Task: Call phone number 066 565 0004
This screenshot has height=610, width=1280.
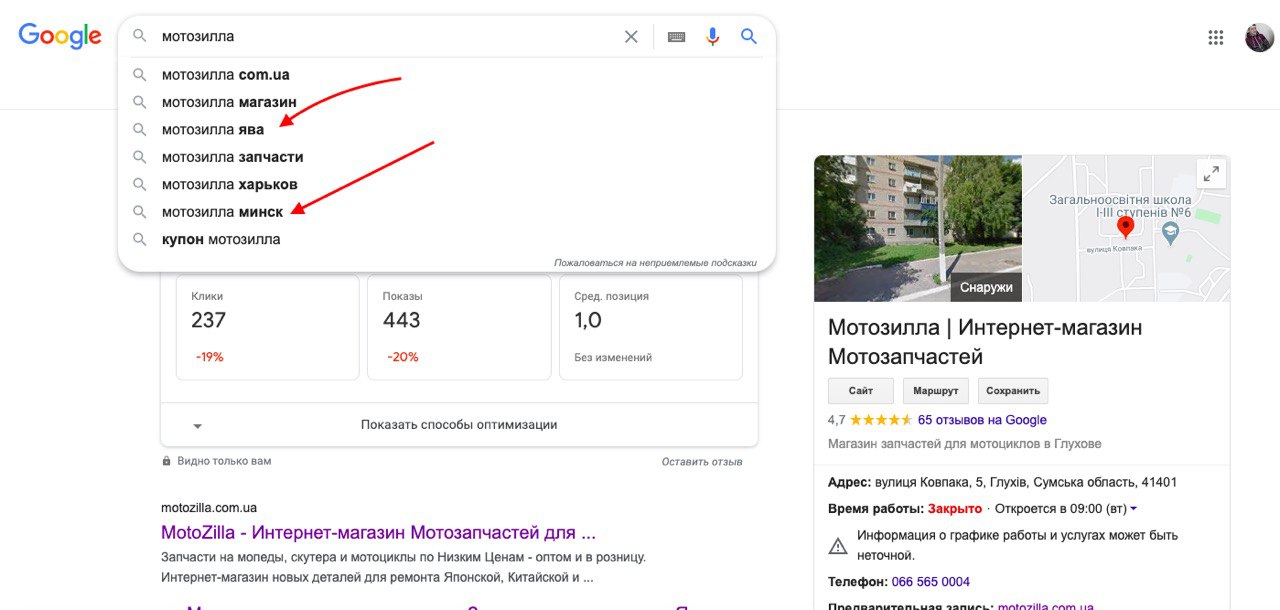Action: 930,582
